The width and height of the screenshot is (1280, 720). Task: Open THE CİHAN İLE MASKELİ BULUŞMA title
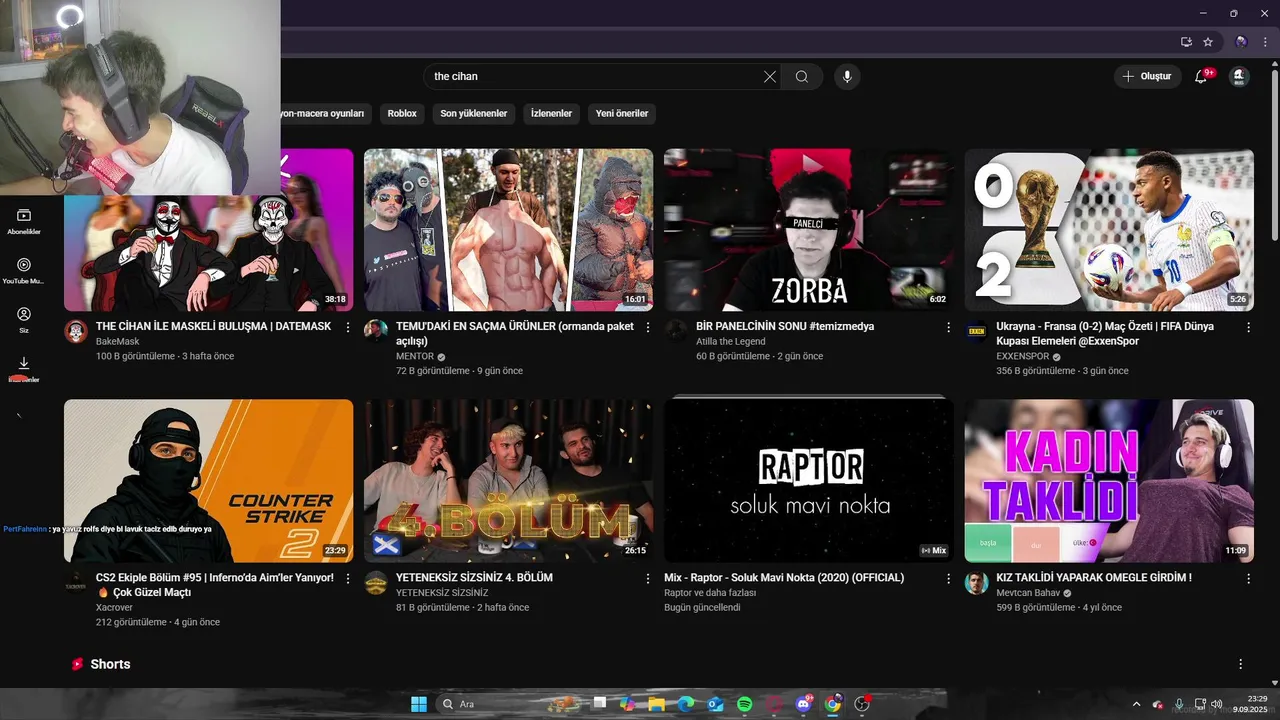coord(213,327)
